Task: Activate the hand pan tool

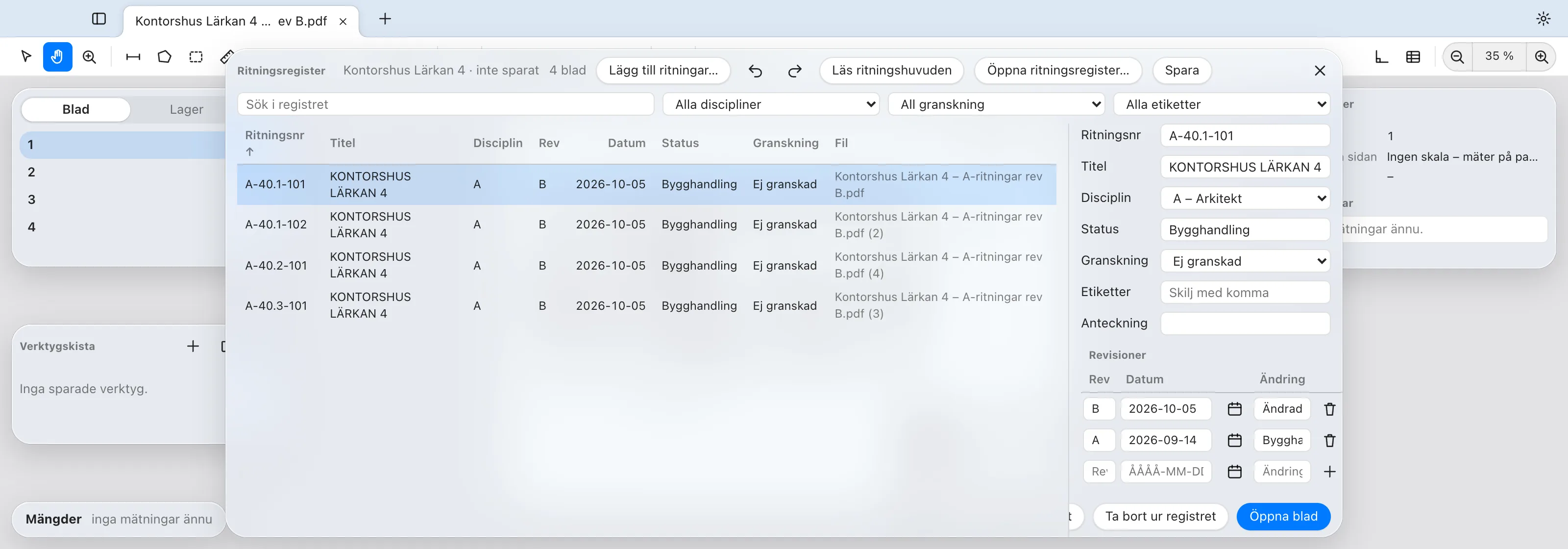Action: (x=57, y=56)
